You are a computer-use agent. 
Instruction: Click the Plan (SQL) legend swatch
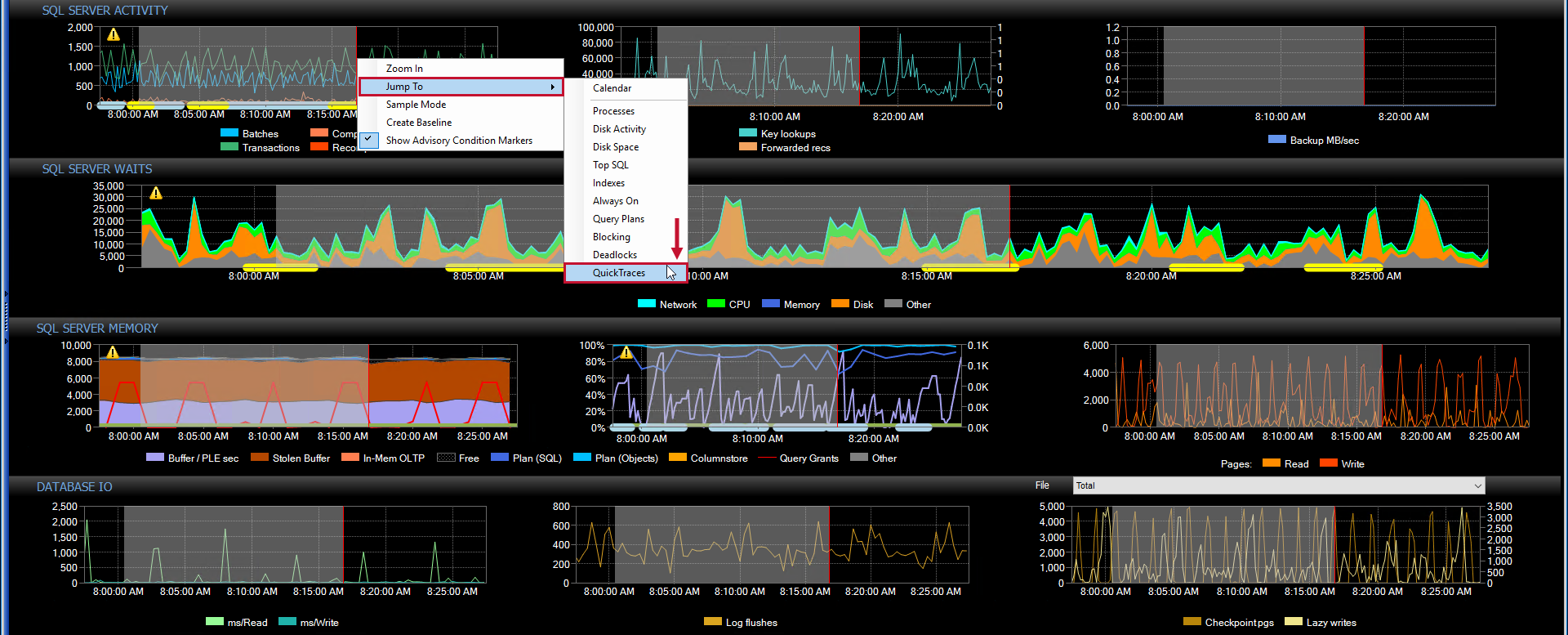tap(500, 458)
